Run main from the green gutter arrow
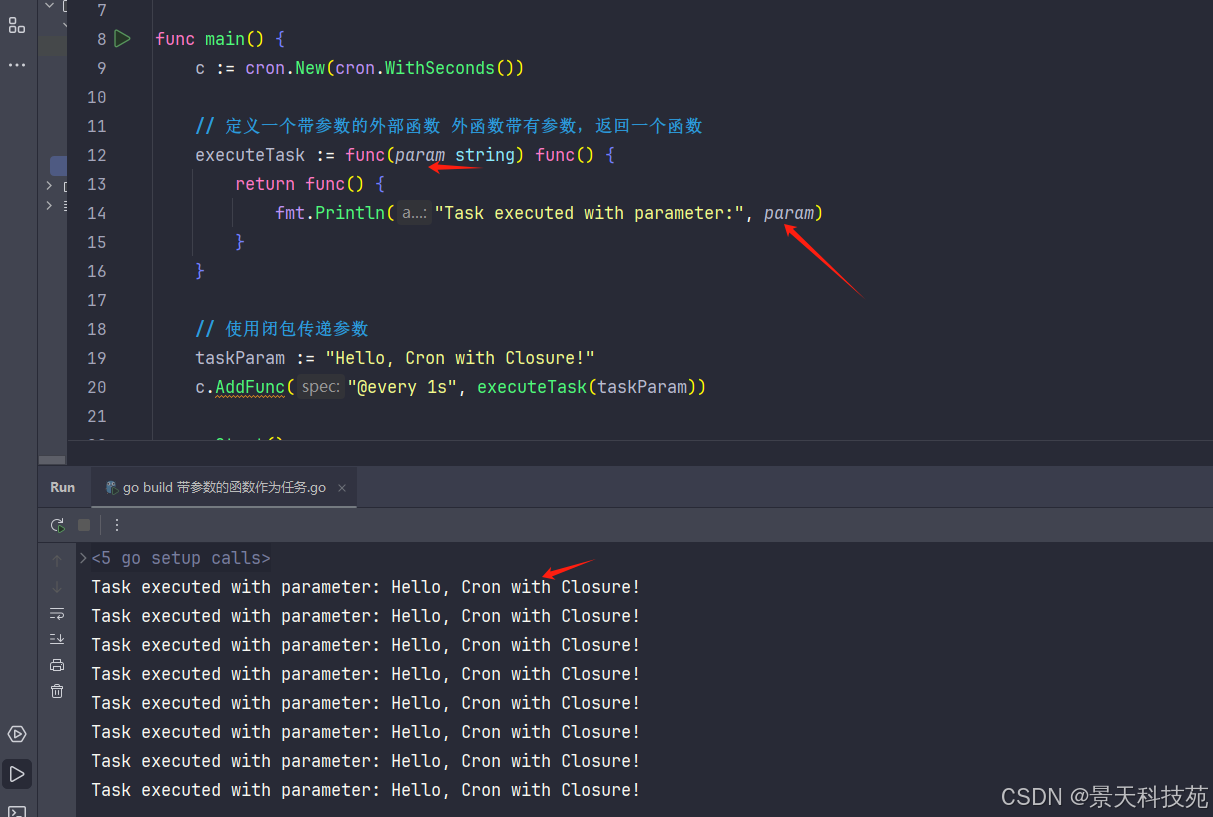Image resolution: width=1213 pixels, height=817 pixels. (x=122, y=39)
